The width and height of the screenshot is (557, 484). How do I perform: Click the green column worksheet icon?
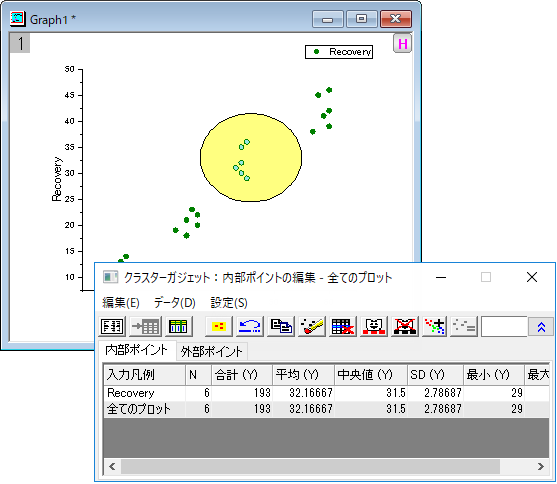[178, 326]
